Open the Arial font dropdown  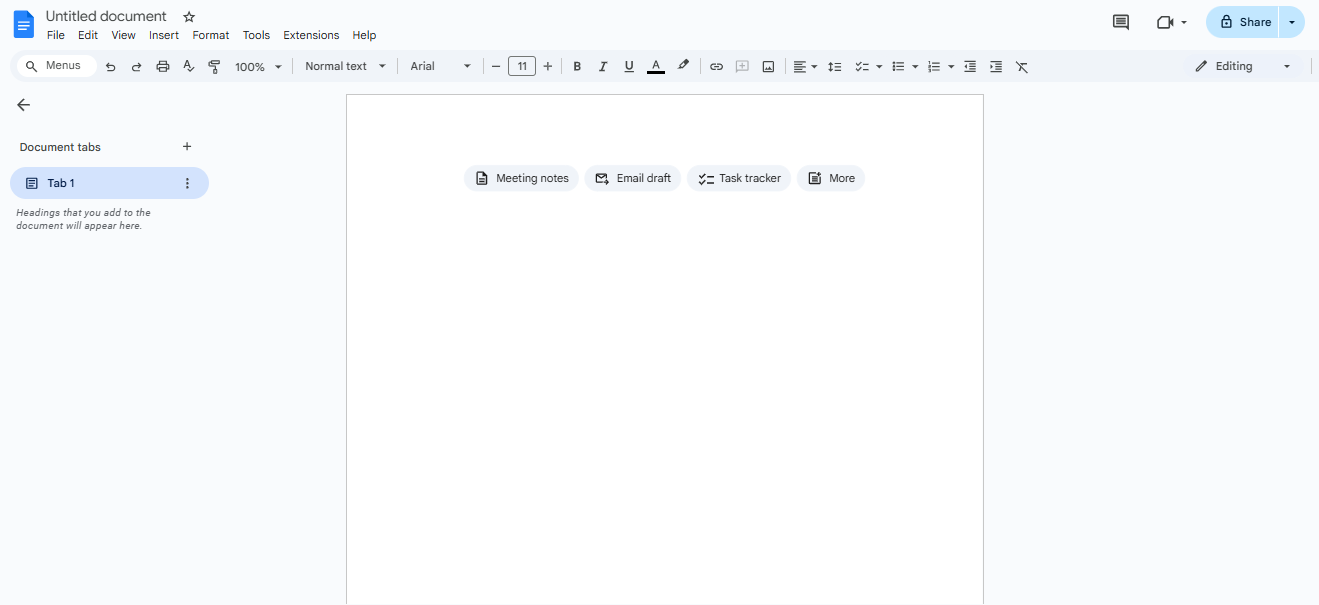click(440, 67)
